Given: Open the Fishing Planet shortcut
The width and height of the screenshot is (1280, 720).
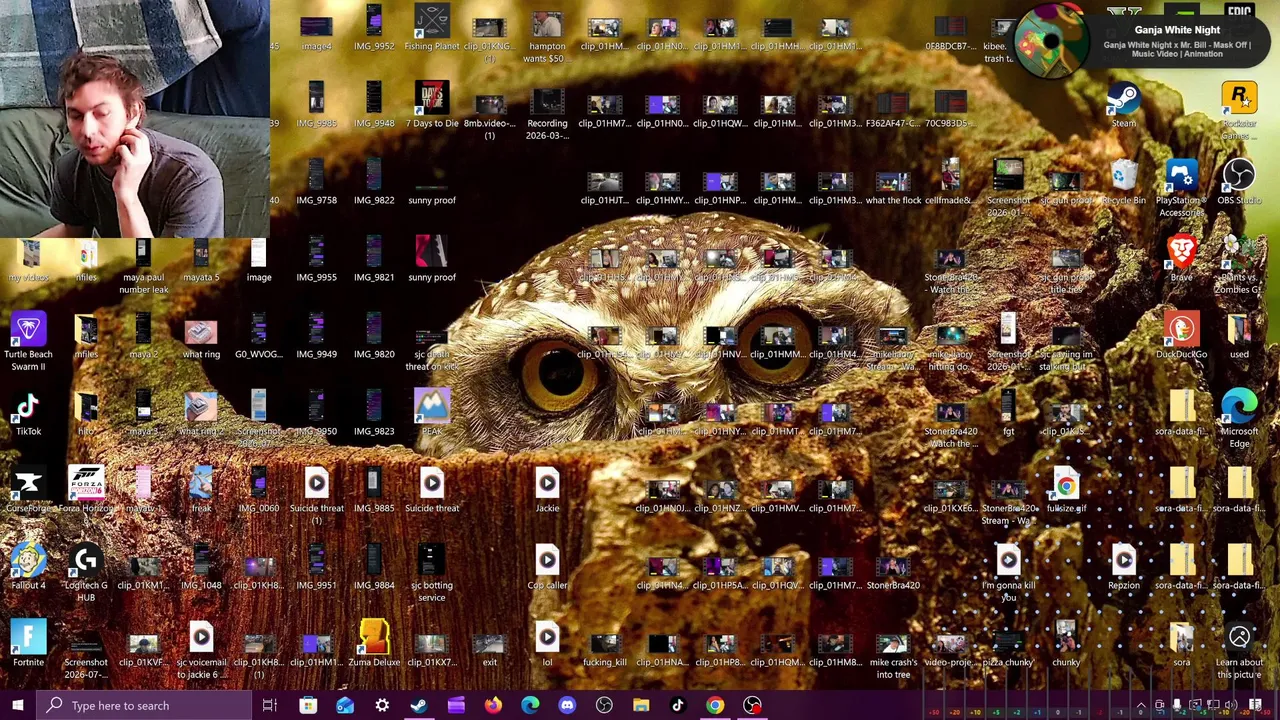Looking at the screenshot, I should pyautogui.click(x=432, y=28).
